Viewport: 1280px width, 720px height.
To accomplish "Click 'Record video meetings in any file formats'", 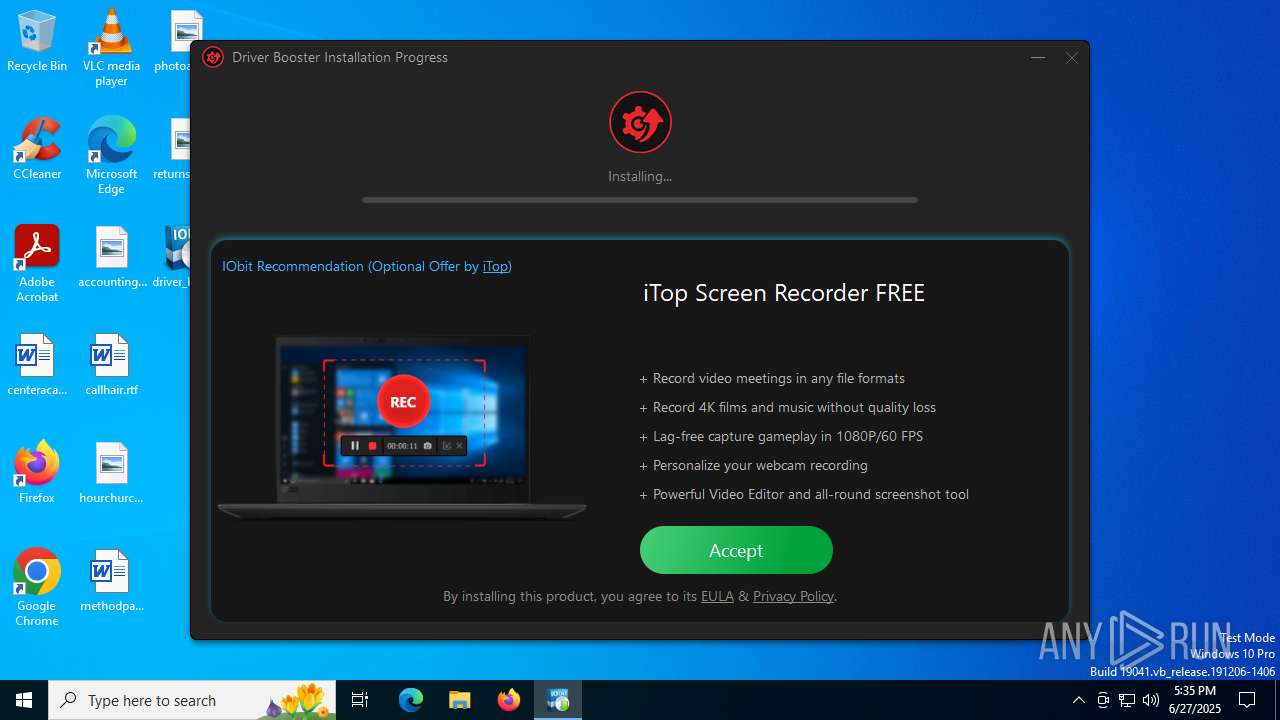I will (x=779, y=378).
